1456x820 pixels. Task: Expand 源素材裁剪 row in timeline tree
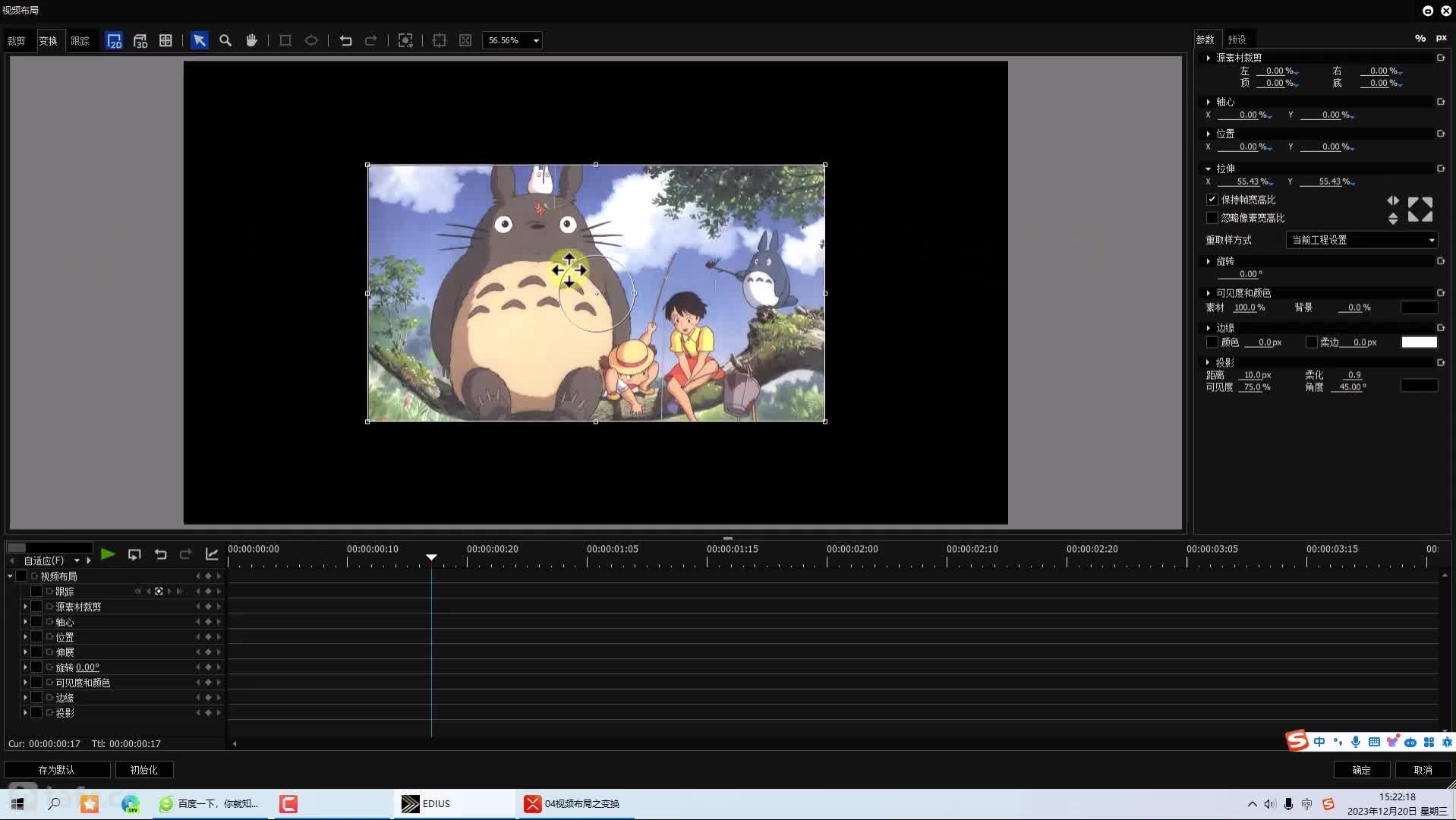[x=25, y=607]
